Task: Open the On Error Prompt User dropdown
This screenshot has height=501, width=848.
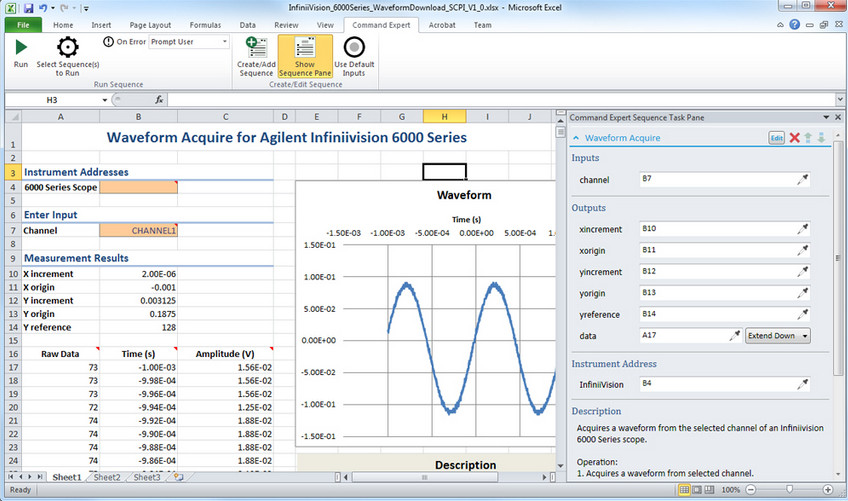Action: click(225, 42)
